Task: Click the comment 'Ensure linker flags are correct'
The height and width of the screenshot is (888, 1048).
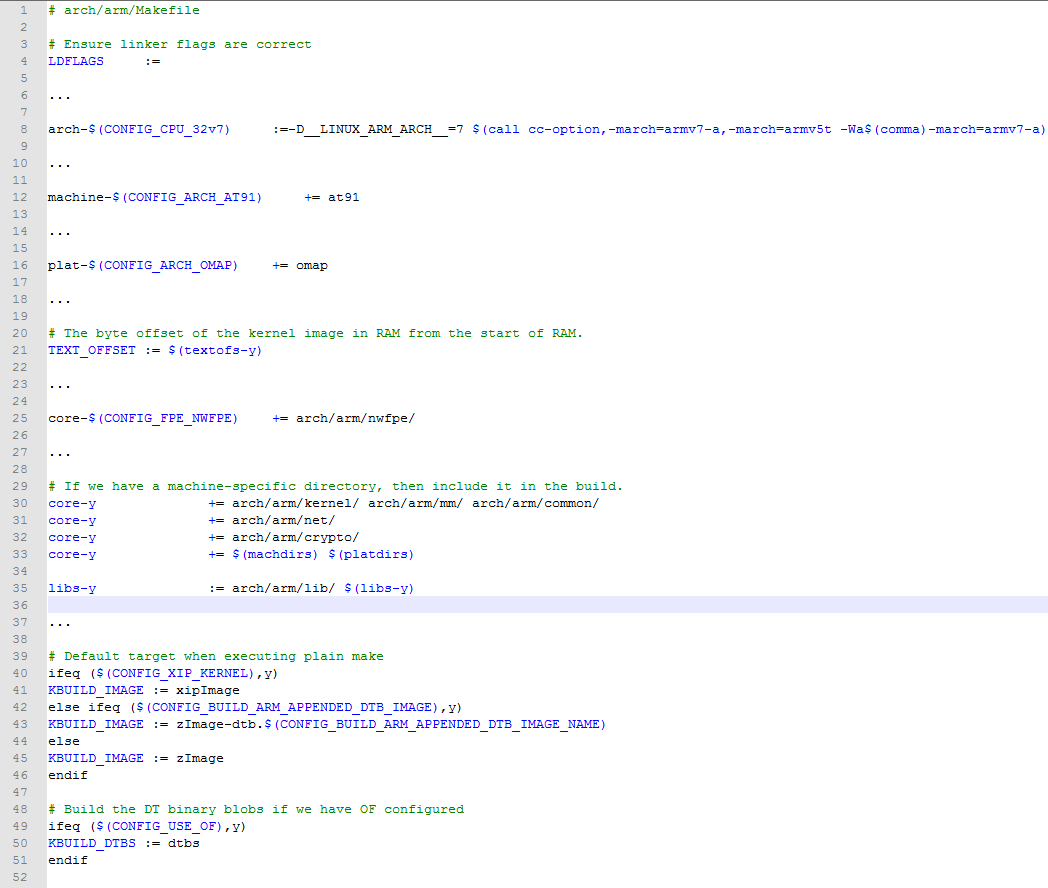Action: point(187,44)
